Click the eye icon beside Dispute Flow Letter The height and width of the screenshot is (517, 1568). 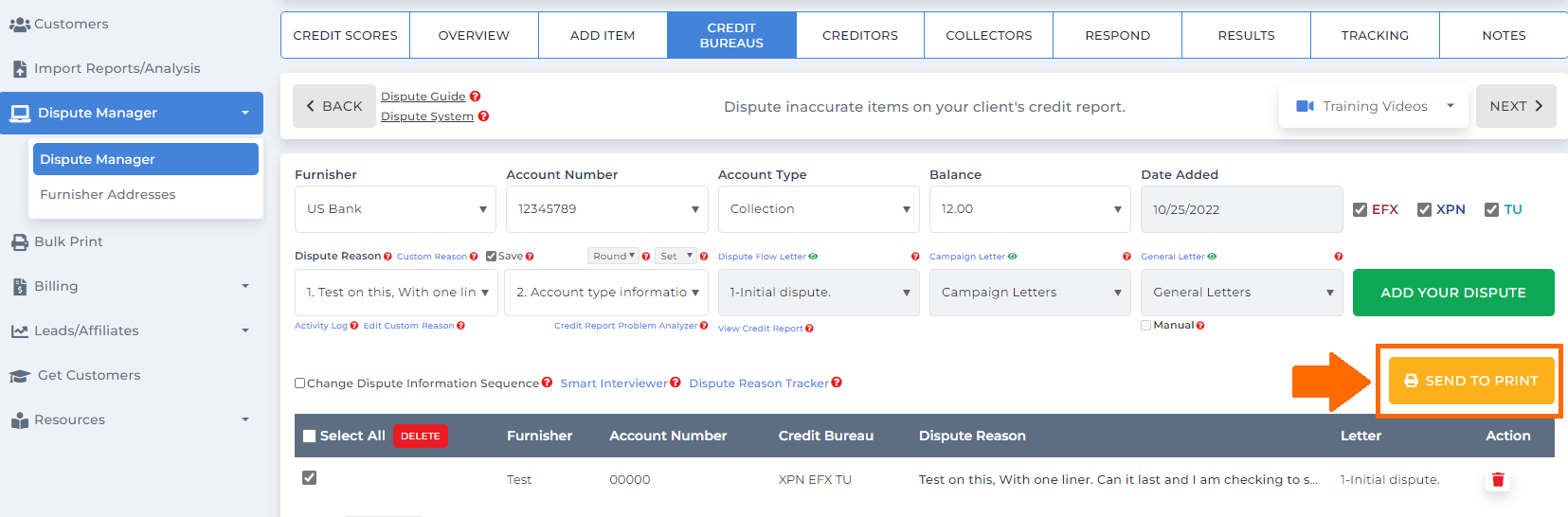point(813,257)
